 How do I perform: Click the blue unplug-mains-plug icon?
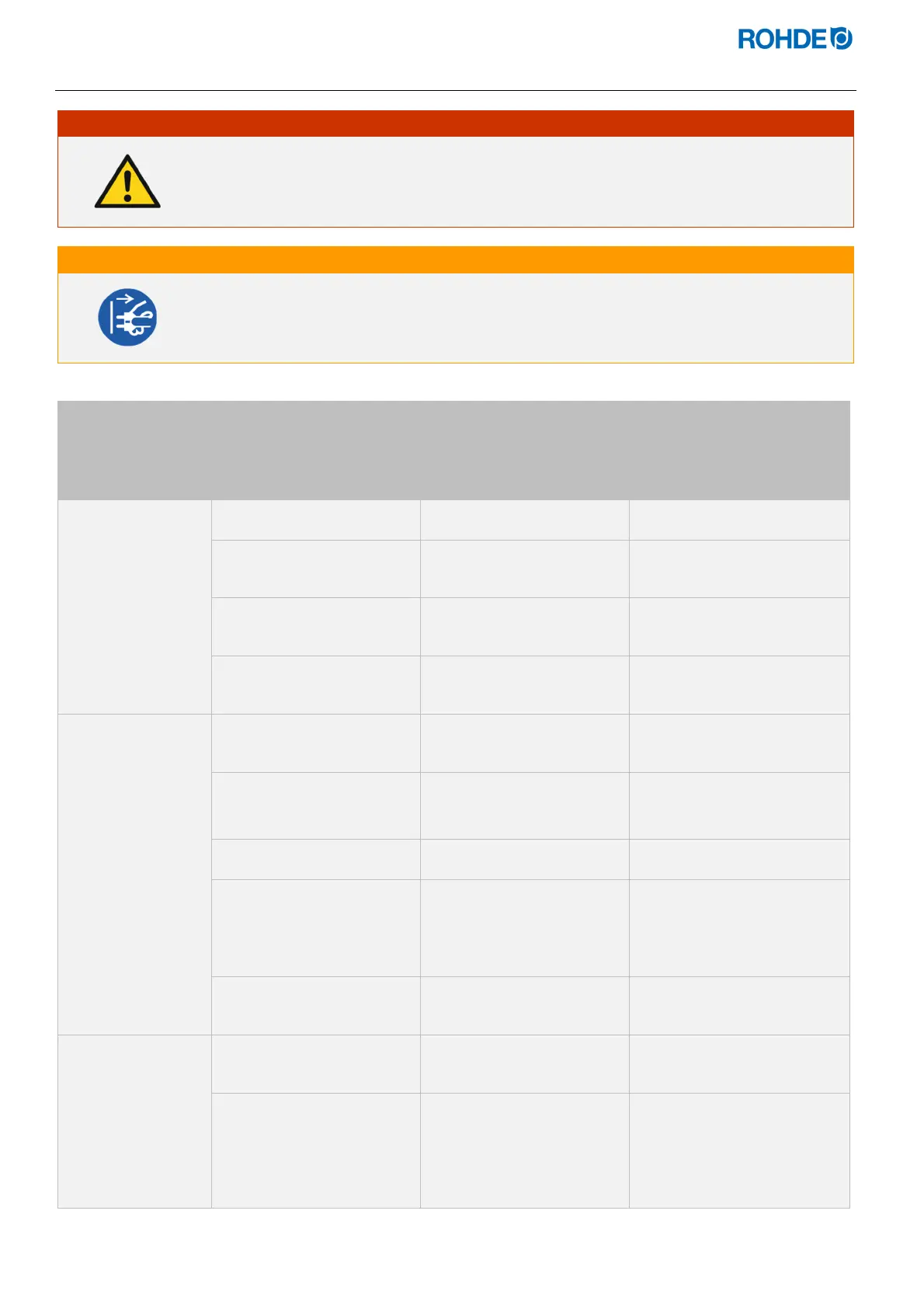click(x=127, y=317)
